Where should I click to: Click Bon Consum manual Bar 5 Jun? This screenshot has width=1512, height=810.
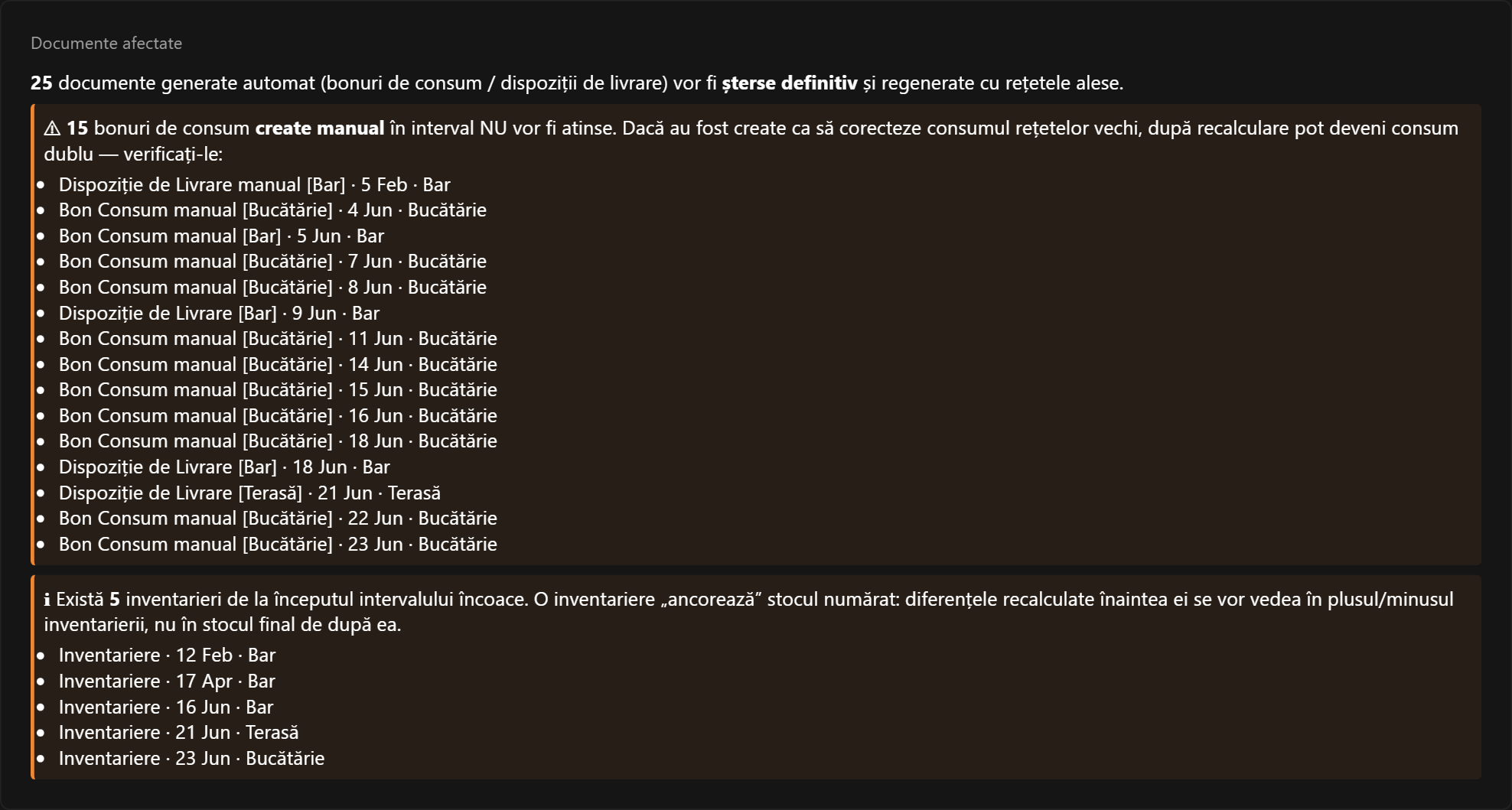pos(221,236)
